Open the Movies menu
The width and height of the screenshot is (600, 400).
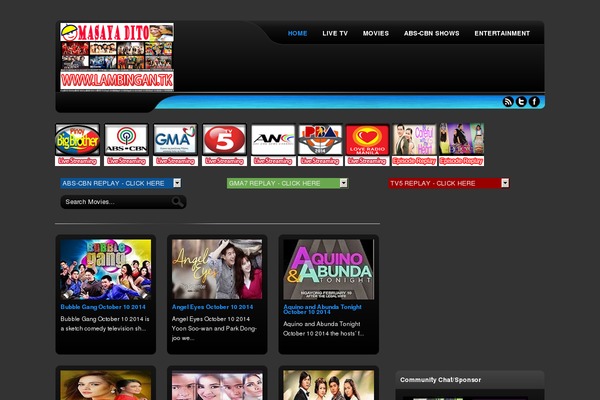click(x=376, y=33)
